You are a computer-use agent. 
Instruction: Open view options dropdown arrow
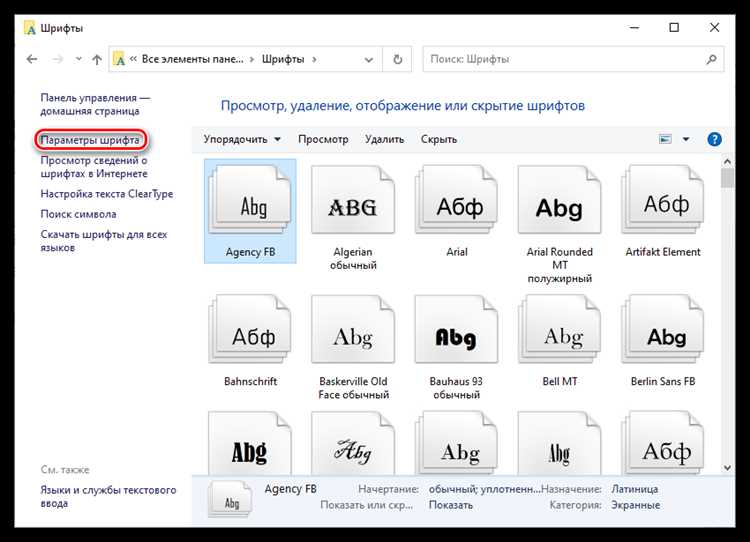685,139
